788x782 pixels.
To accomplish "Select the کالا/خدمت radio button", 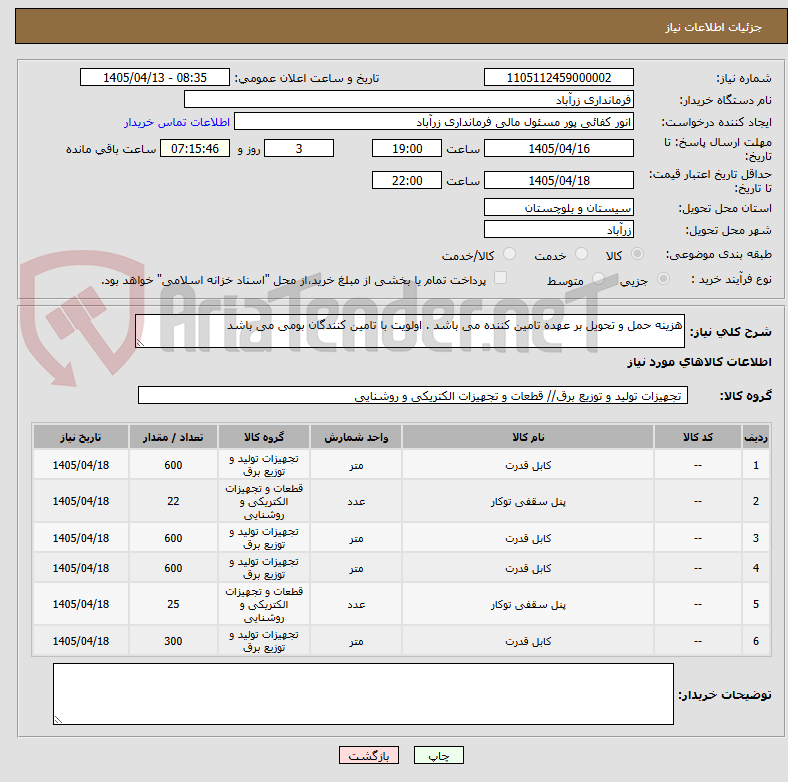I will (x=510, y=254).
